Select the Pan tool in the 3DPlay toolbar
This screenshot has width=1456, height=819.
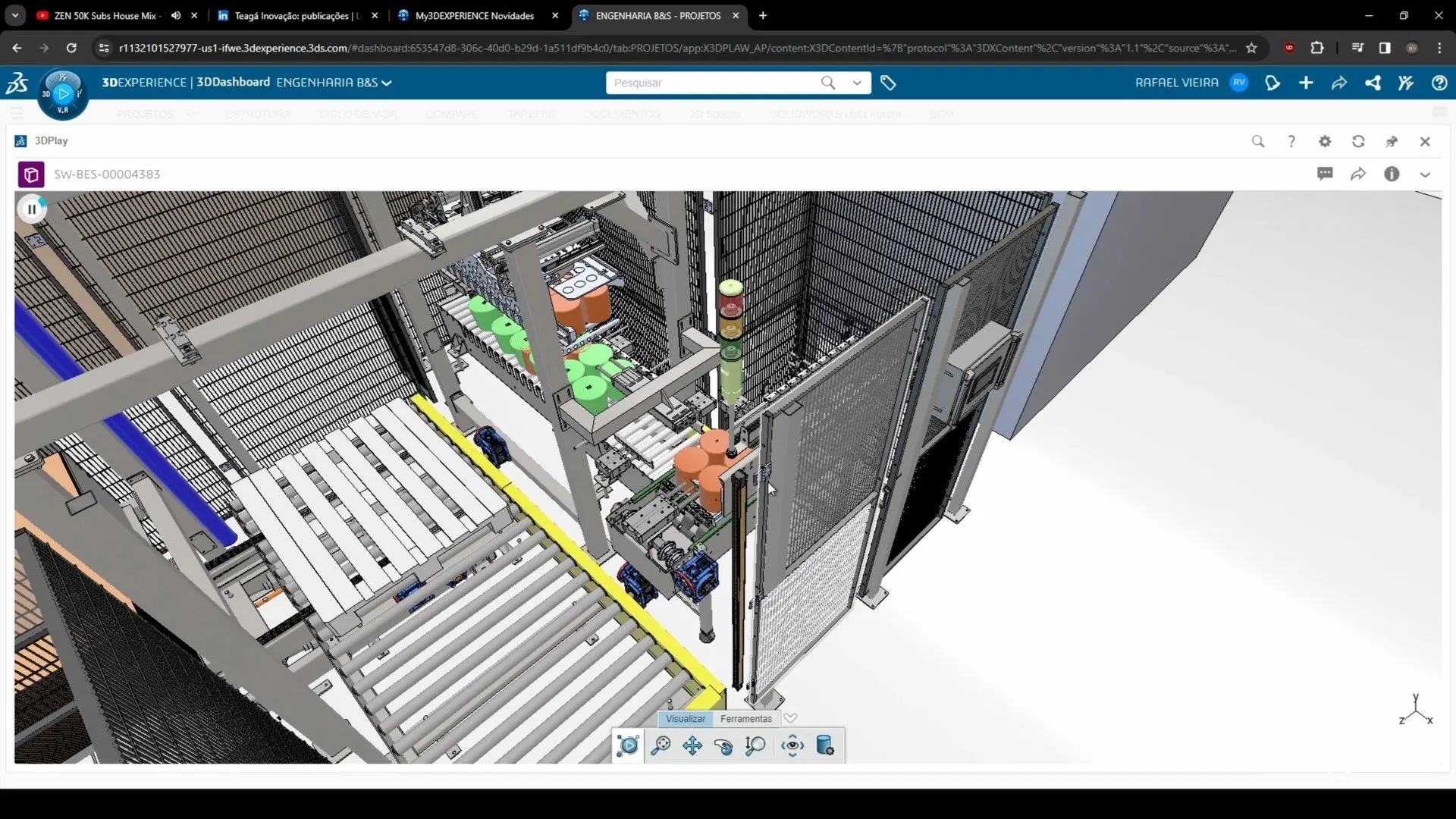click(x=692, y=745)
